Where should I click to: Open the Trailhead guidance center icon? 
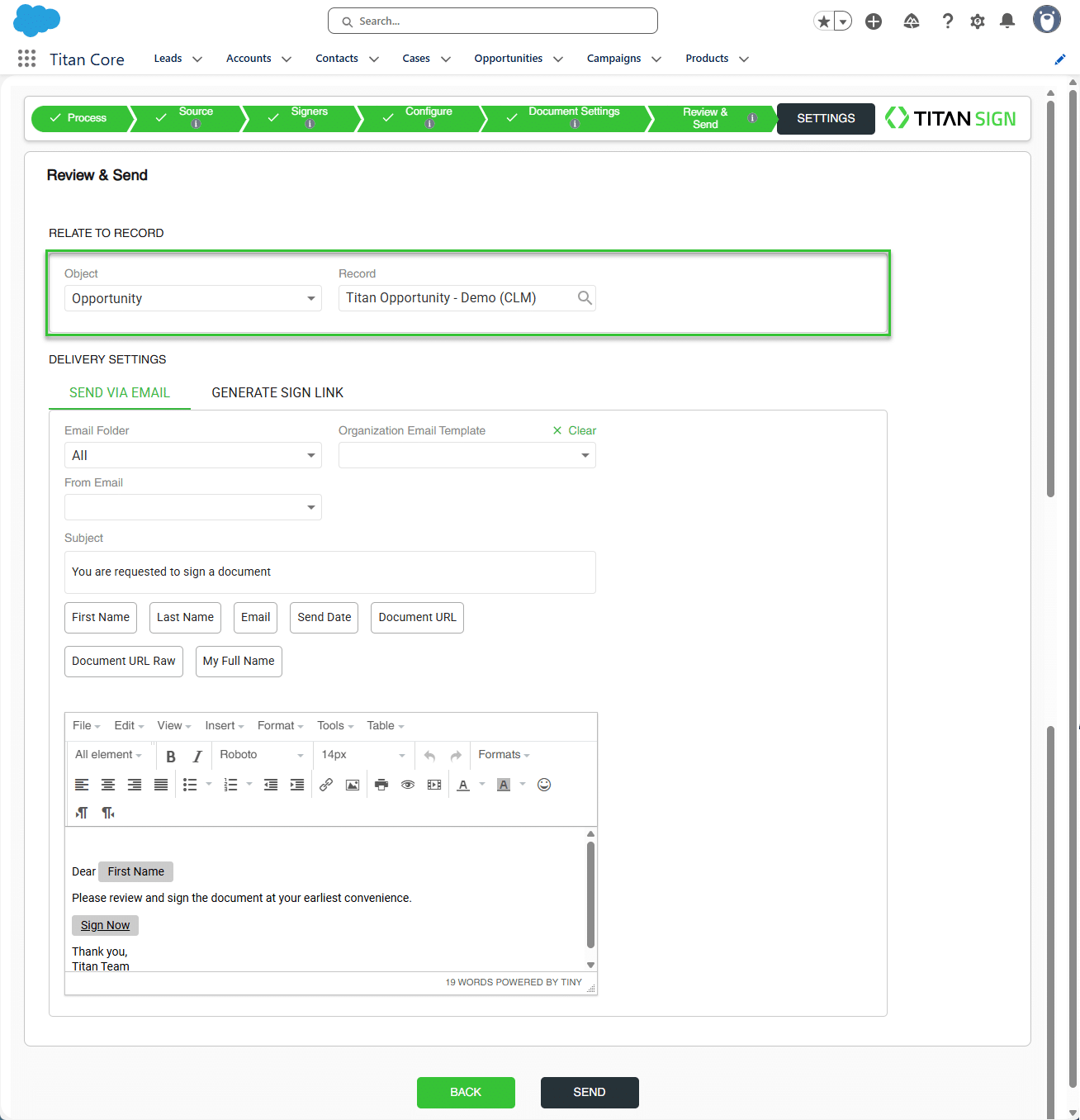pyautogui.click(x=912, y=21)
